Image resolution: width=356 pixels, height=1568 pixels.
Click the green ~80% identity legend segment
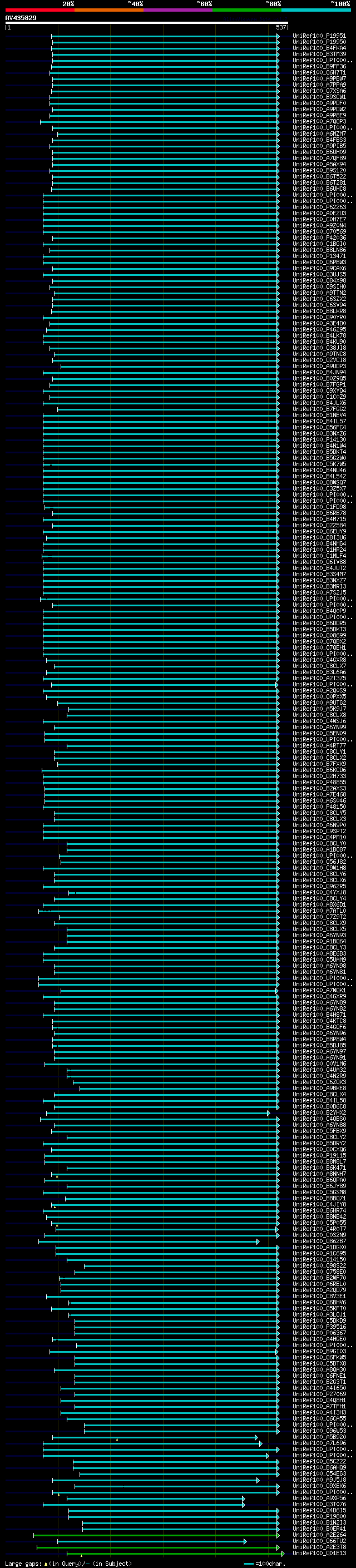pyautogui.click(x=247, y=10)
